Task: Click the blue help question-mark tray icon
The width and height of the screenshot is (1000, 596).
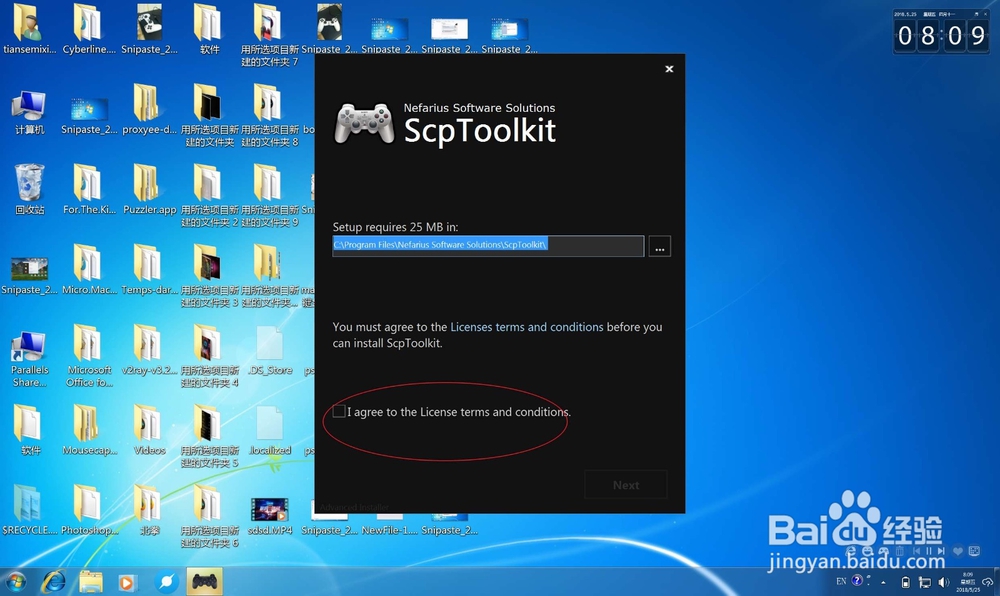Action: (857, 580)
